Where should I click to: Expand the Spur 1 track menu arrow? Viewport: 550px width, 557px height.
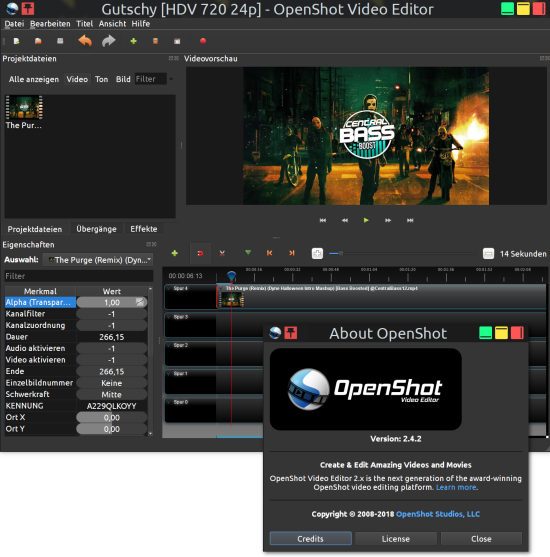169,373
